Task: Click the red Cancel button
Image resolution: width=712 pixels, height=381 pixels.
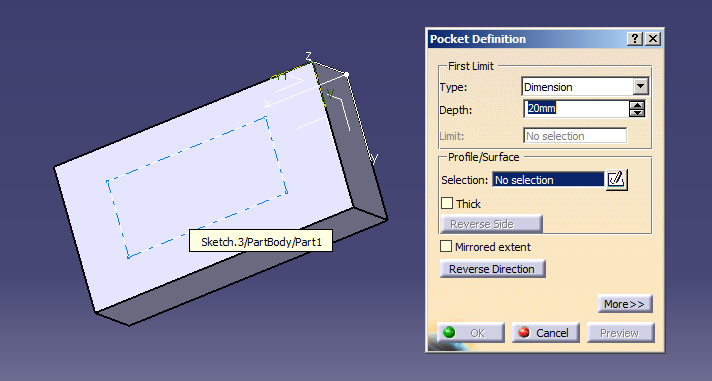Action: [x=545, y=333]
